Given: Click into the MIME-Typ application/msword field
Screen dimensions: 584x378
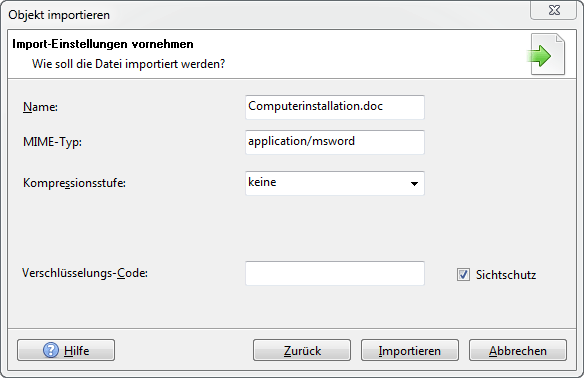Looking at the screenshot, I should (x=334, y=142).
